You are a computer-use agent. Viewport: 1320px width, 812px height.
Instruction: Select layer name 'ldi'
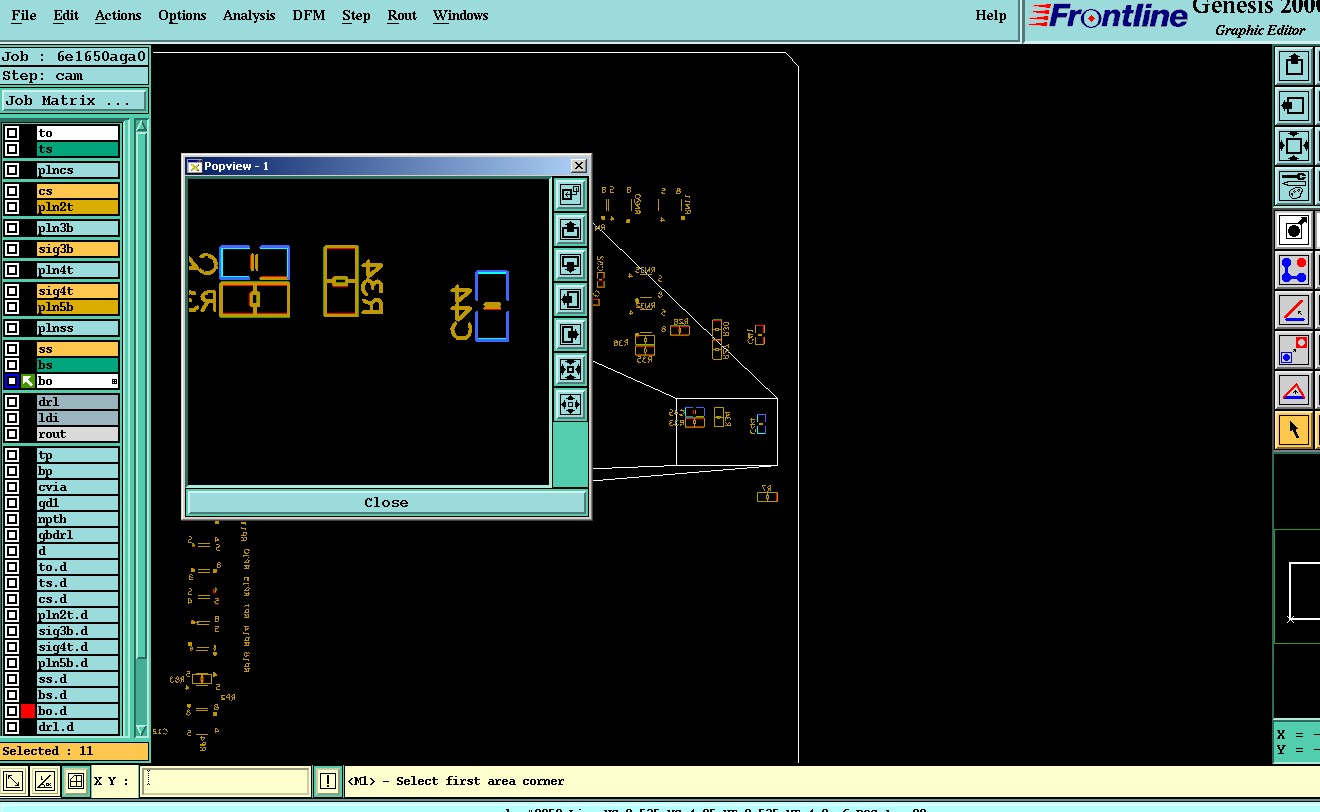tap(78, 418)
